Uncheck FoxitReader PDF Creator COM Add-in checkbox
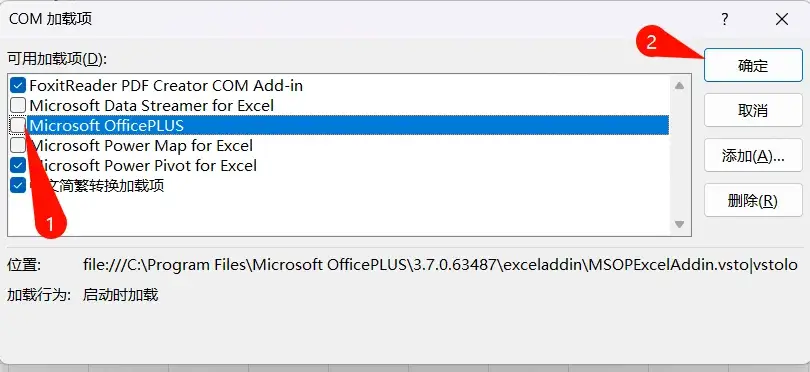810x372 pixels. coord(18,85)
